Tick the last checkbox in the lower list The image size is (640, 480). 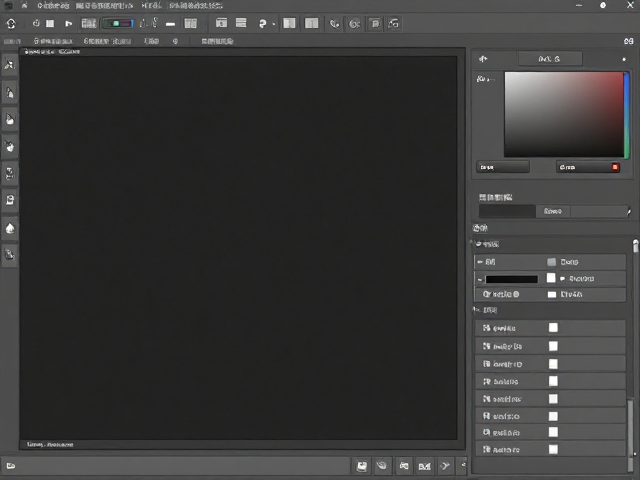553,449
